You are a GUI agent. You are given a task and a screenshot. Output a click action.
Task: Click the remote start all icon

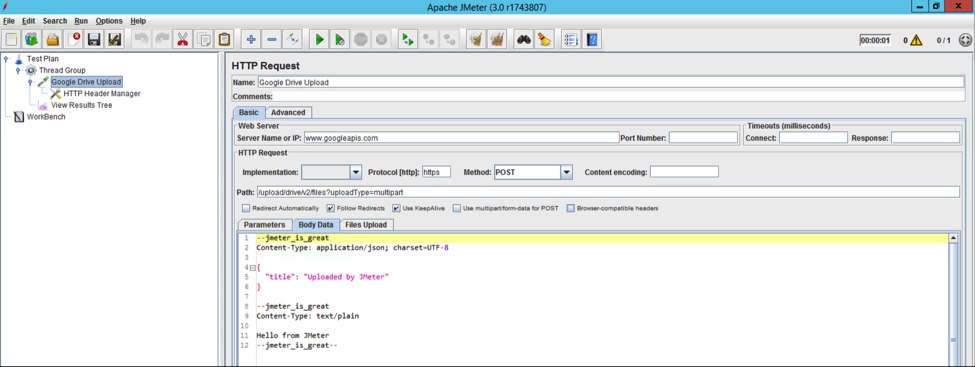click(x=407, y=40)
